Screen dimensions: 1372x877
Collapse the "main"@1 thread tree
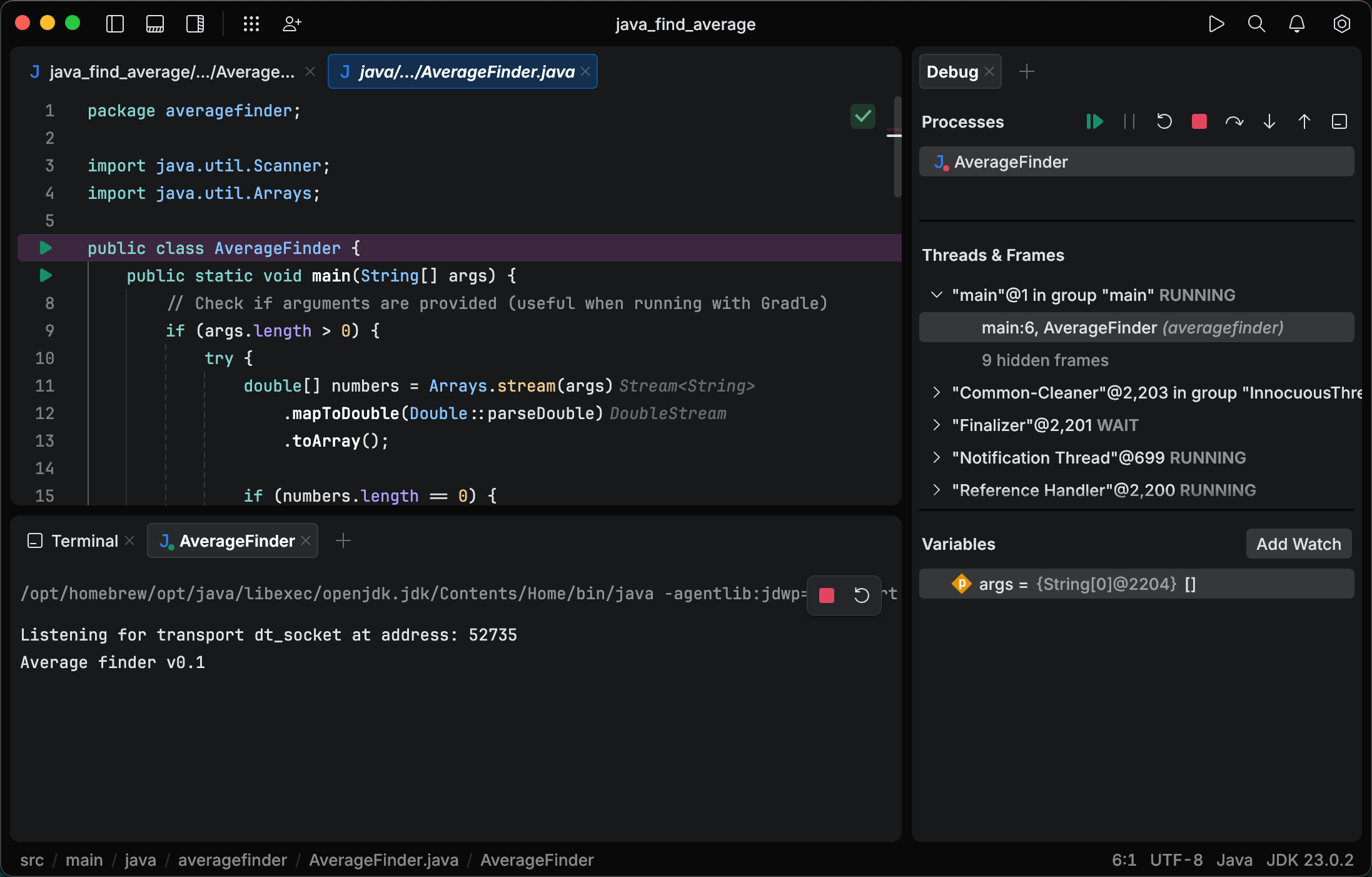click(936, 295)
